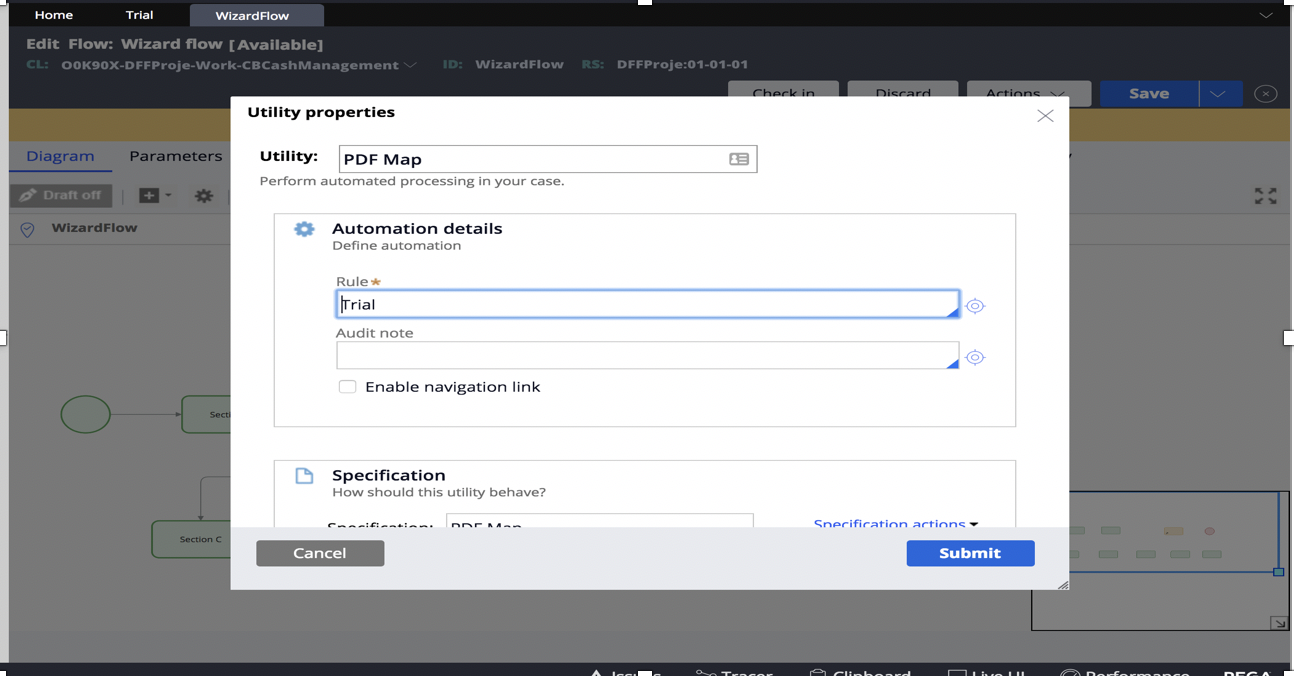The image size is (1294, 676).
Task: Switch to the Home tab
Action: 54,15
